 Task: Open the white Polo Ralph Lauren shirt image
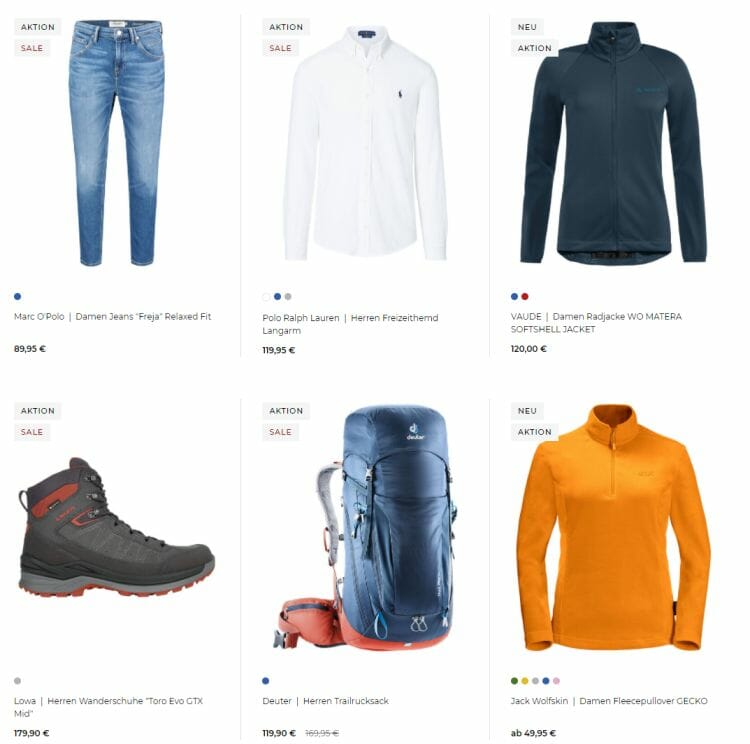point(366,144)
